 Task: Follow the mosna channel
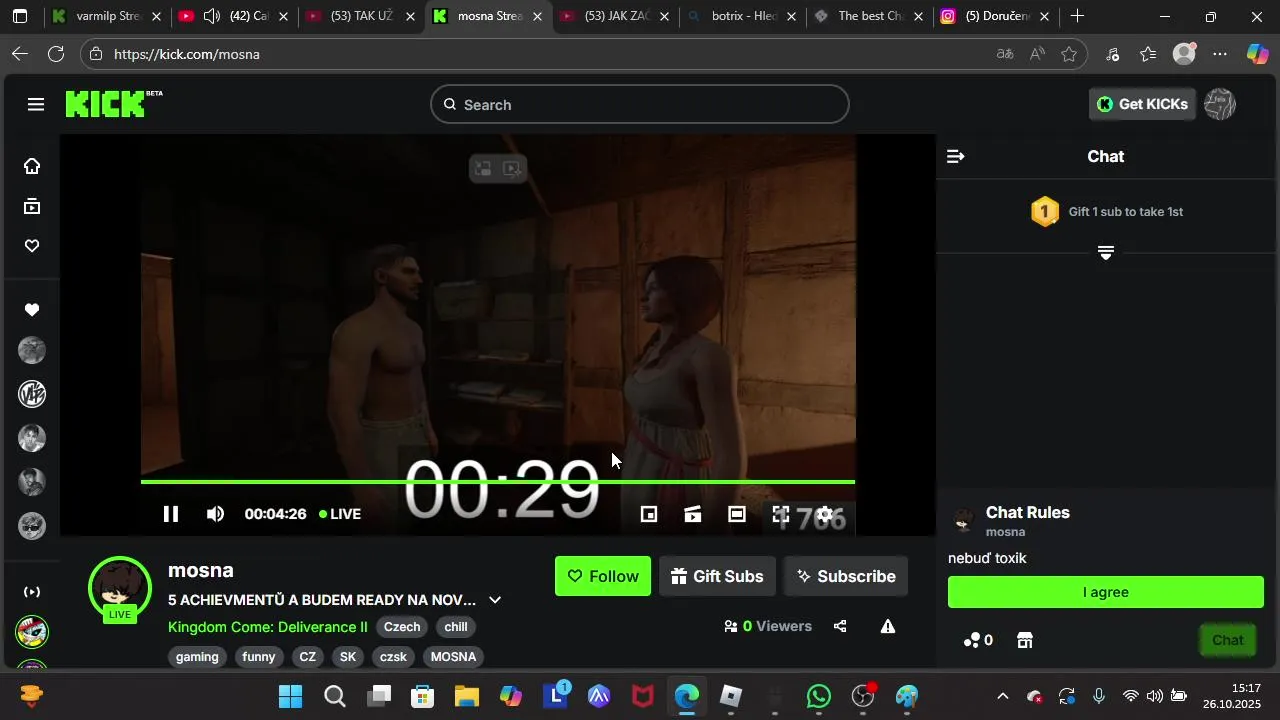click(603, 576)
